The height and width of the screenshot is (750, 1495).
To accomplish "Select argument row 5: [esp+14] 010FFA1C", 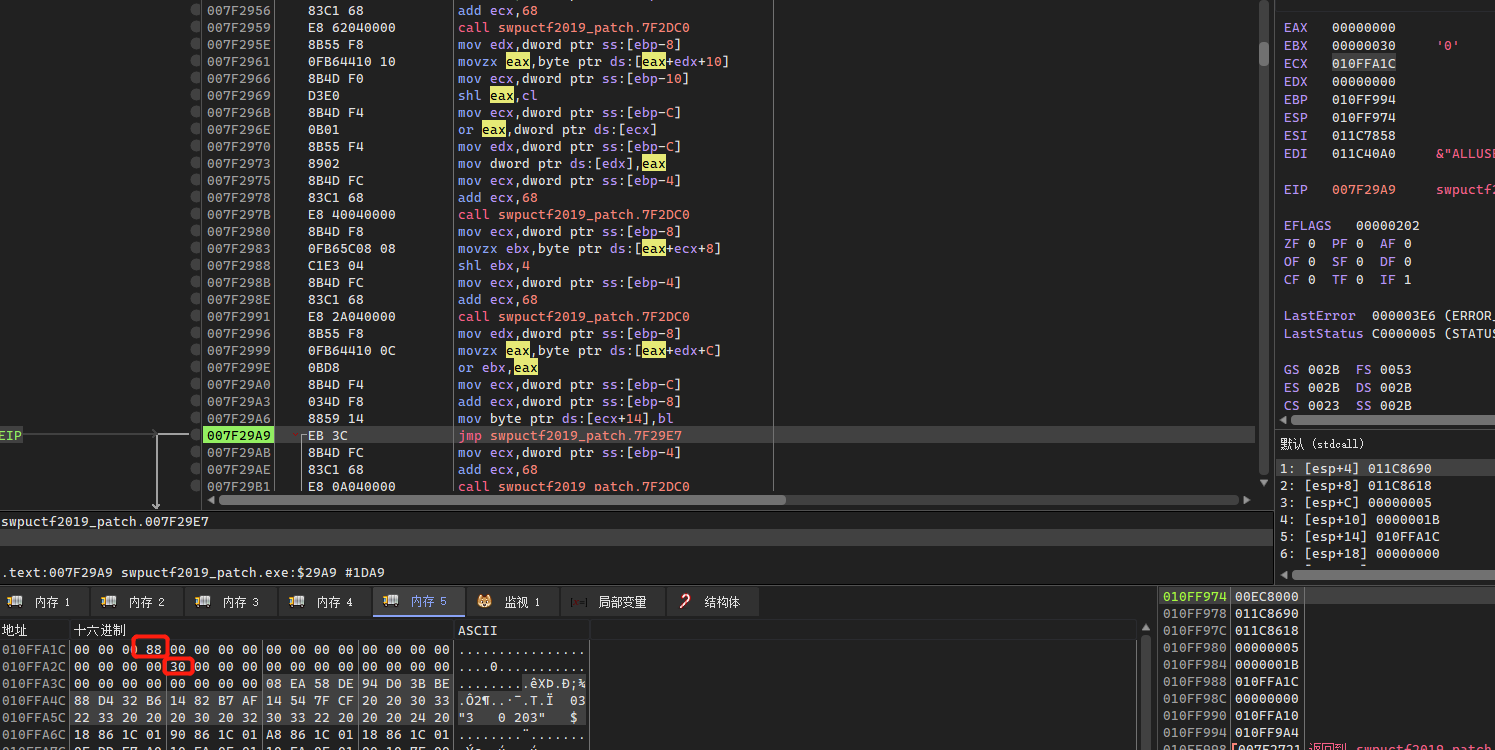I will (1385, 536).
